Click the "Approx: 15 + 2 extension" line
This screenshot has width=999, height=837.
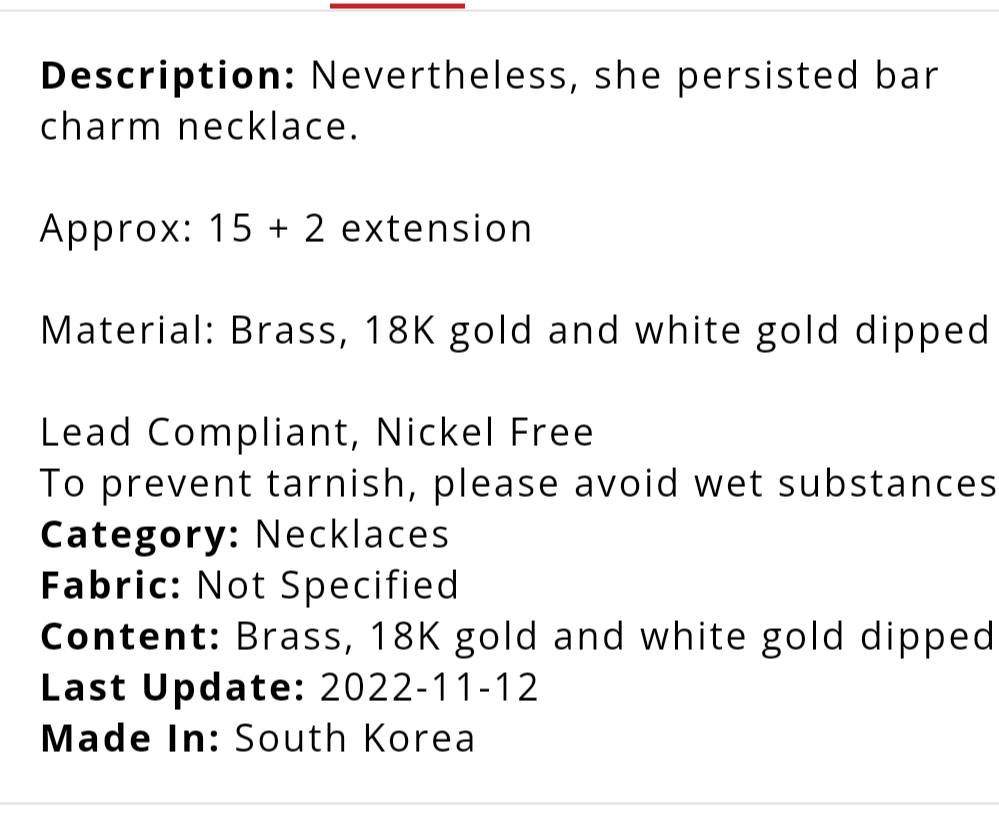[x=286, y=229]
